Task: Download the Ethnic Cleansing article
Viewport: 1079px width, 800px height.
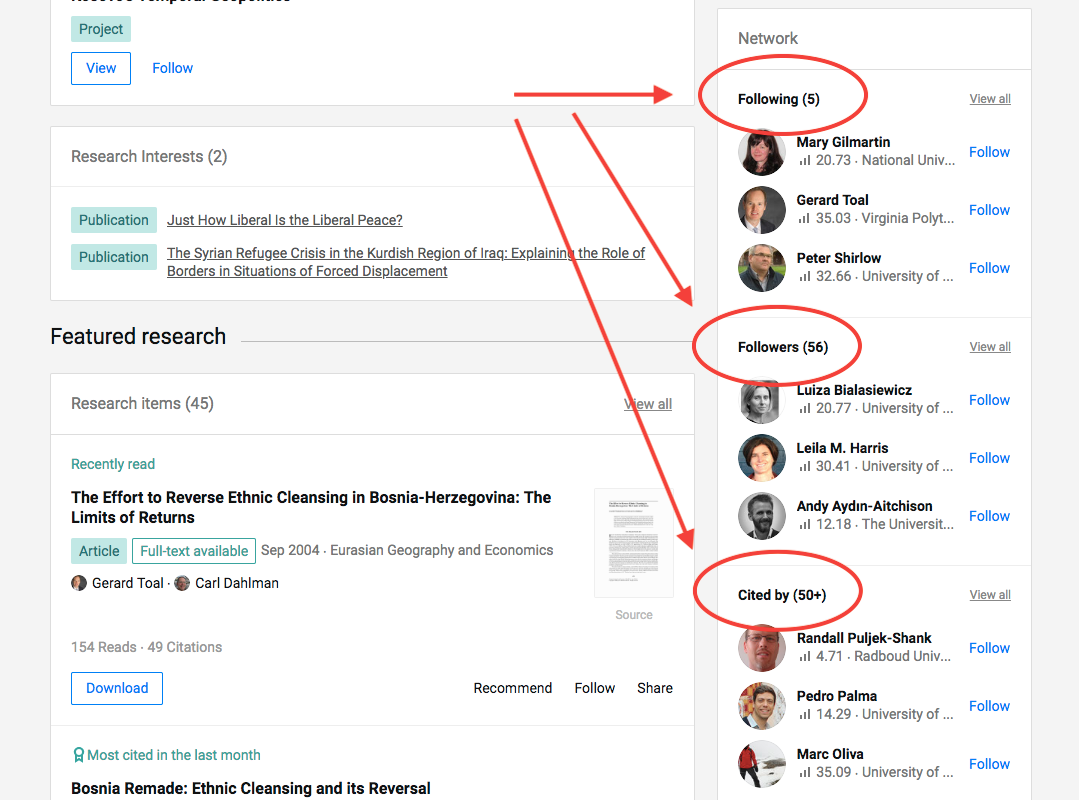Action: 116,688
